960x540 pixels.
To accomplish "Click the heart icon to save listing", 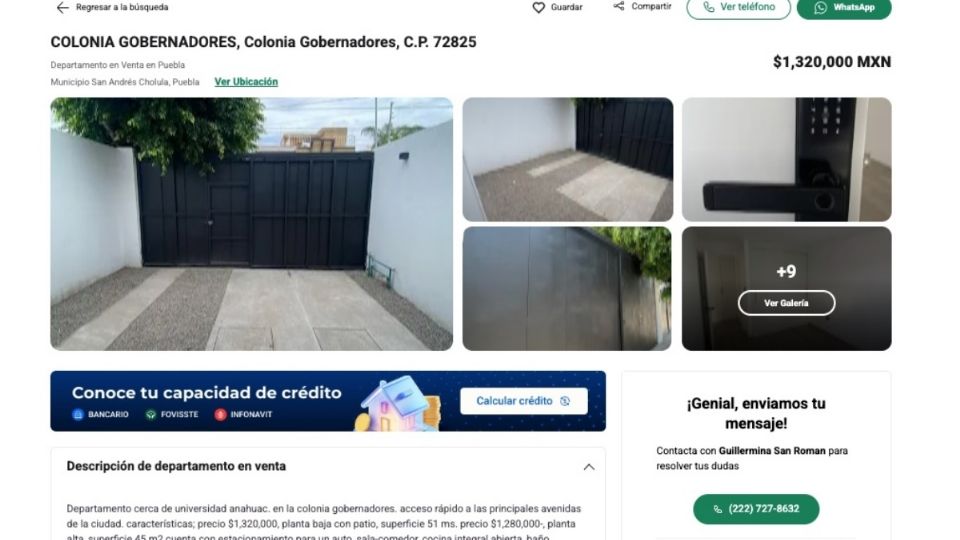I will point(538,7).
